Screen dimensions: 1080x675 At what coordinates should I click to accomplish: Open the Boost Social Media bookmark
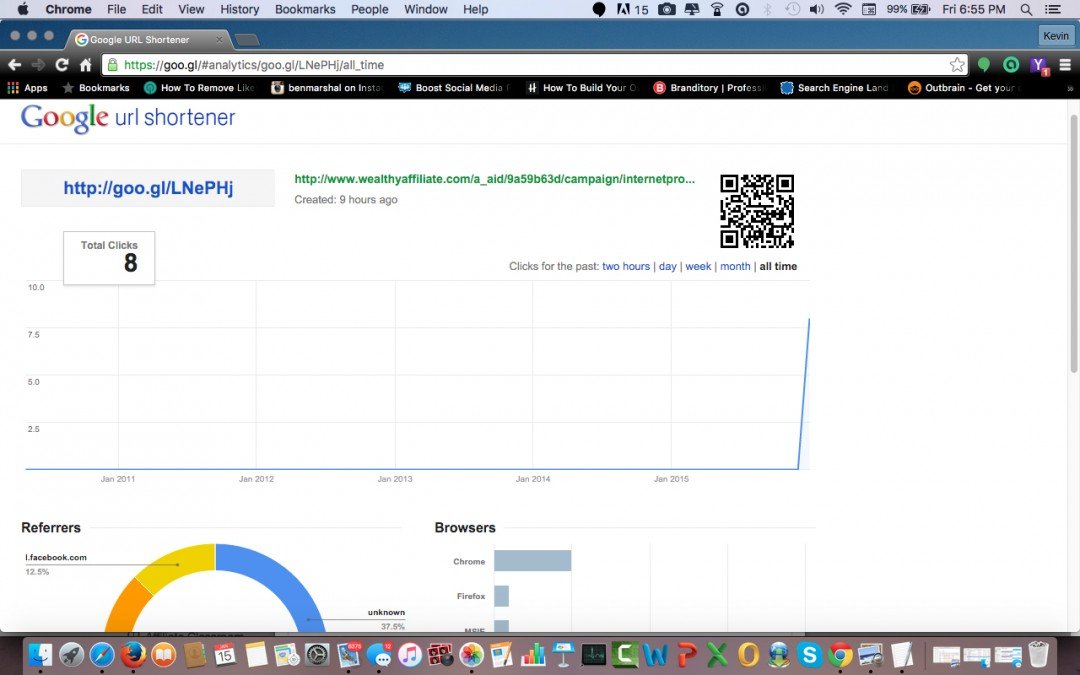[454, 87]
